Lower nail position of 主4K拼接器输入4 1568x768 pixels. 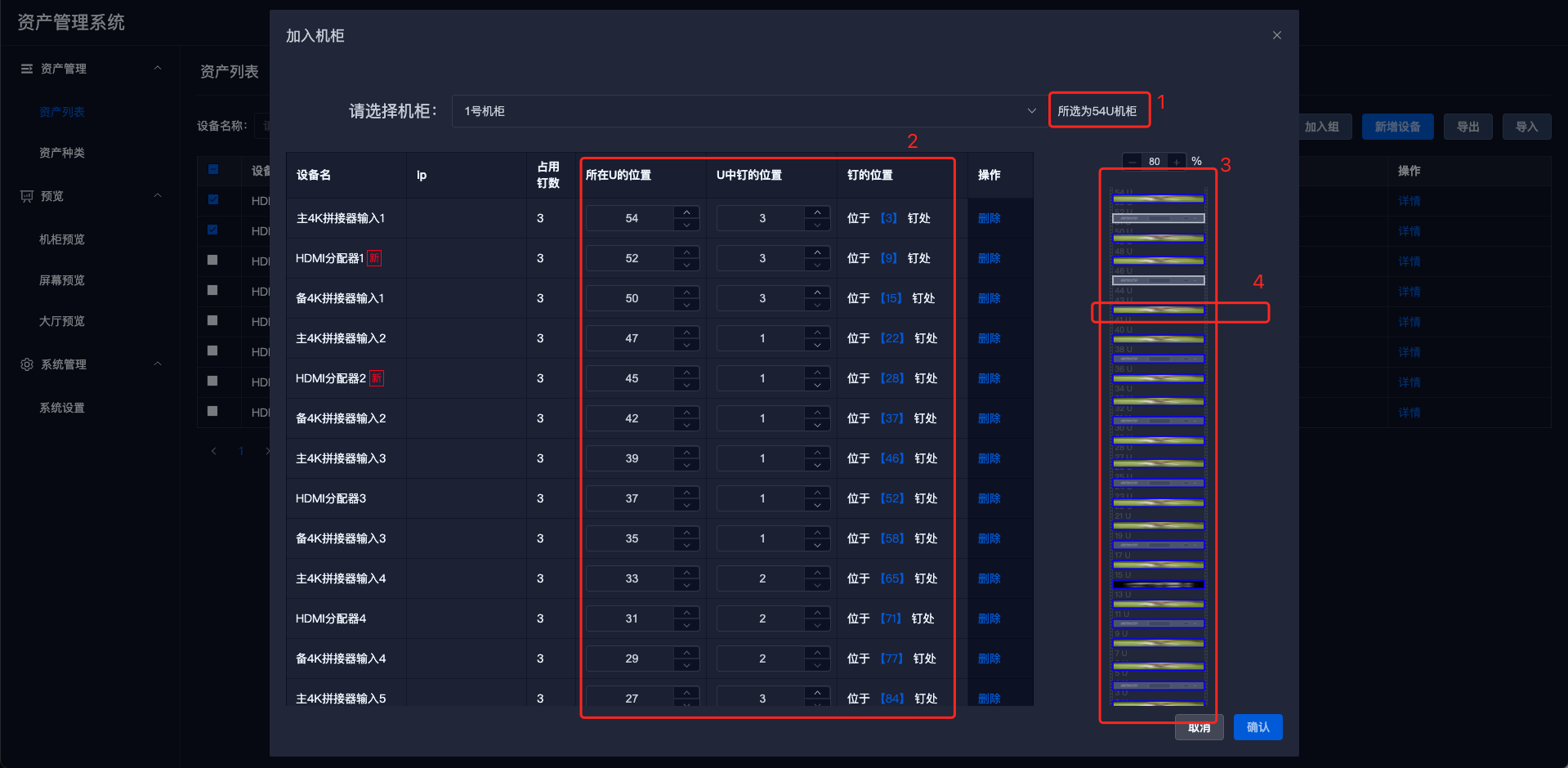click(817, 584)
